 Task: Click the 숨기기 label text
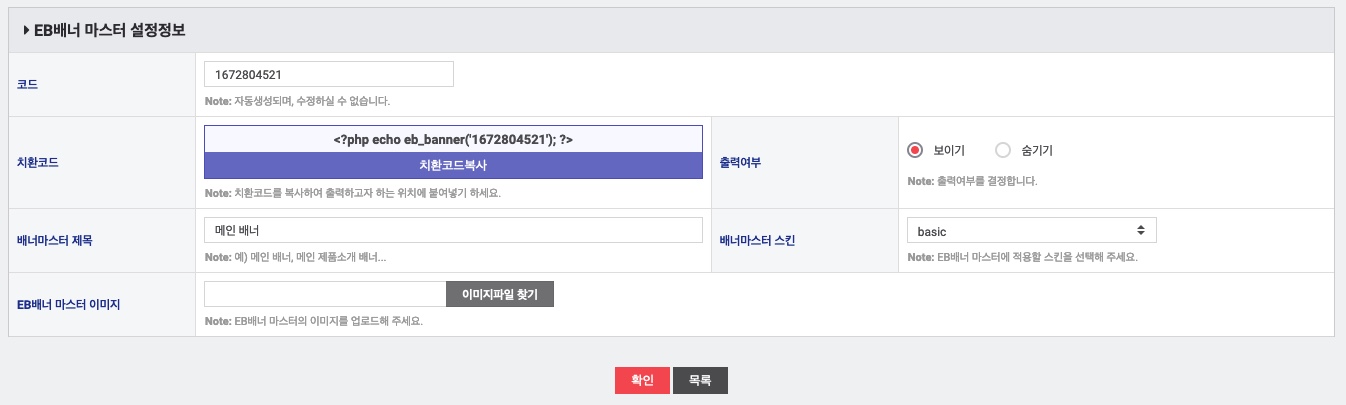[x=1037, y=151]
